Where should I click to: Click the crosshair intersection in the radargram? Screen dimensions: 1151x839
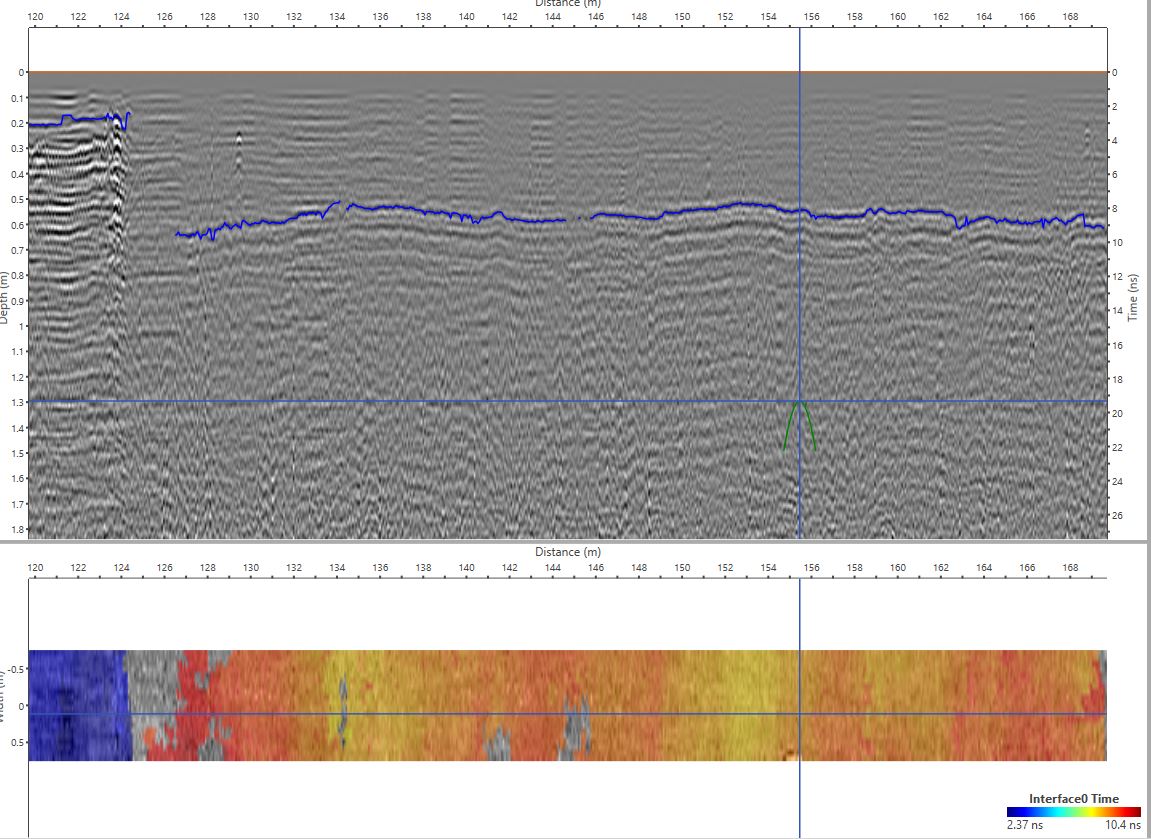pyautogui.click(x=800, y=402)
